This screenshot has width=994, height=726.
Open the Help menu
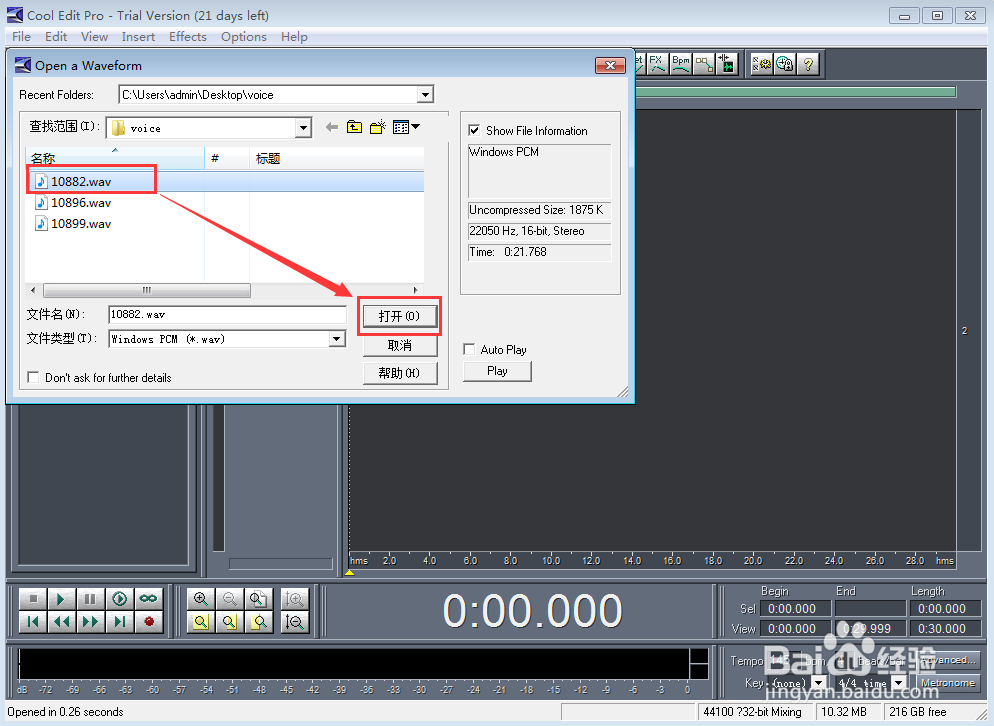tap(294, 37)
